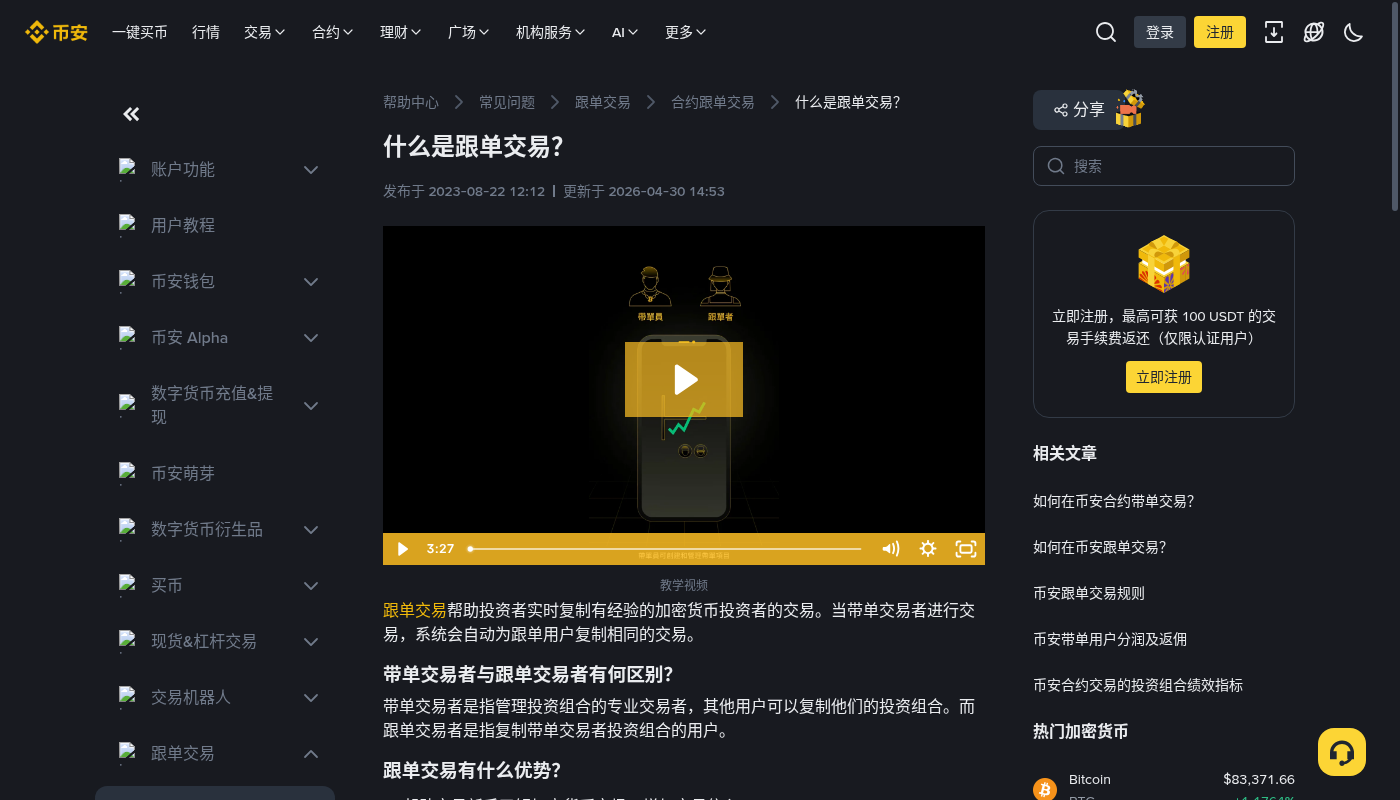Click 立即注册 button in promo card

pyautogui.click(x=1164, y=377)
